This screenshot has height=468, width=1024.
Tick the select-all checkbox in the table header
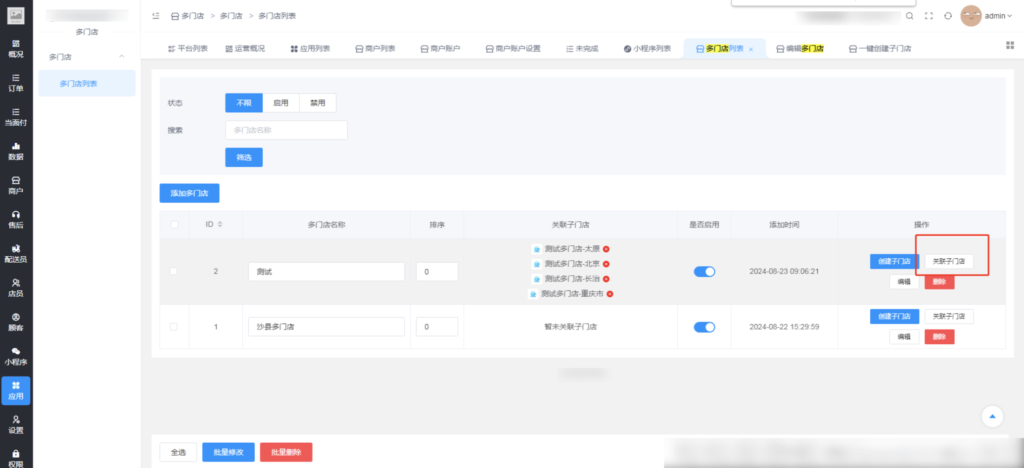click(174, 225)
